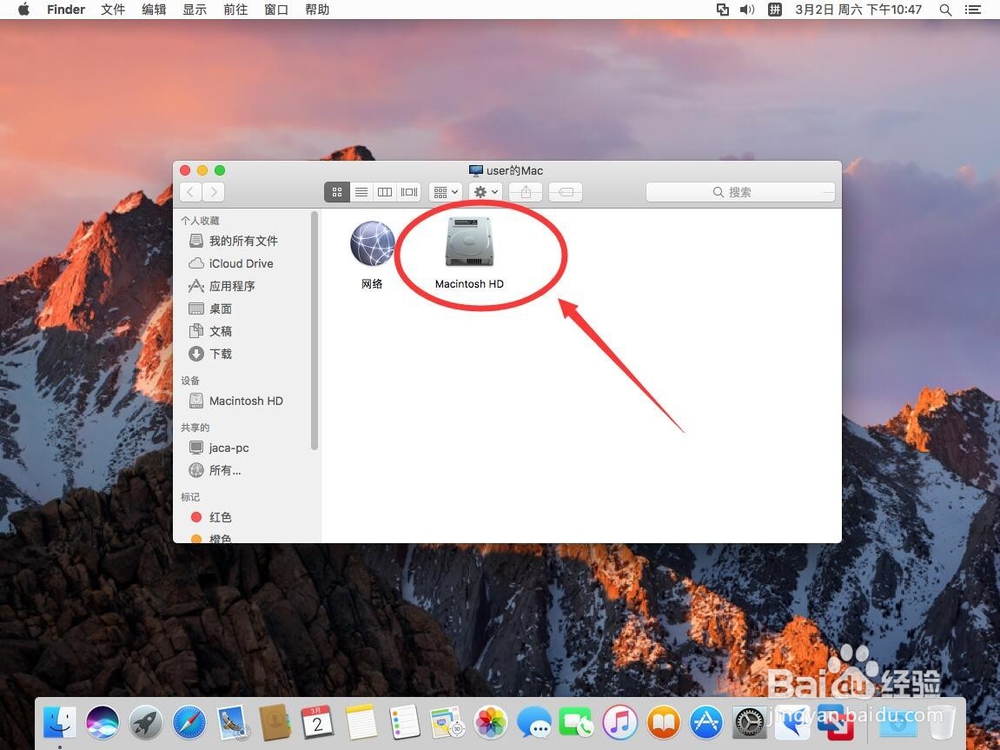This screenshot has width=1000, height=750.
Task: Switch to Cover Flow view
Action: pos(409,192)
